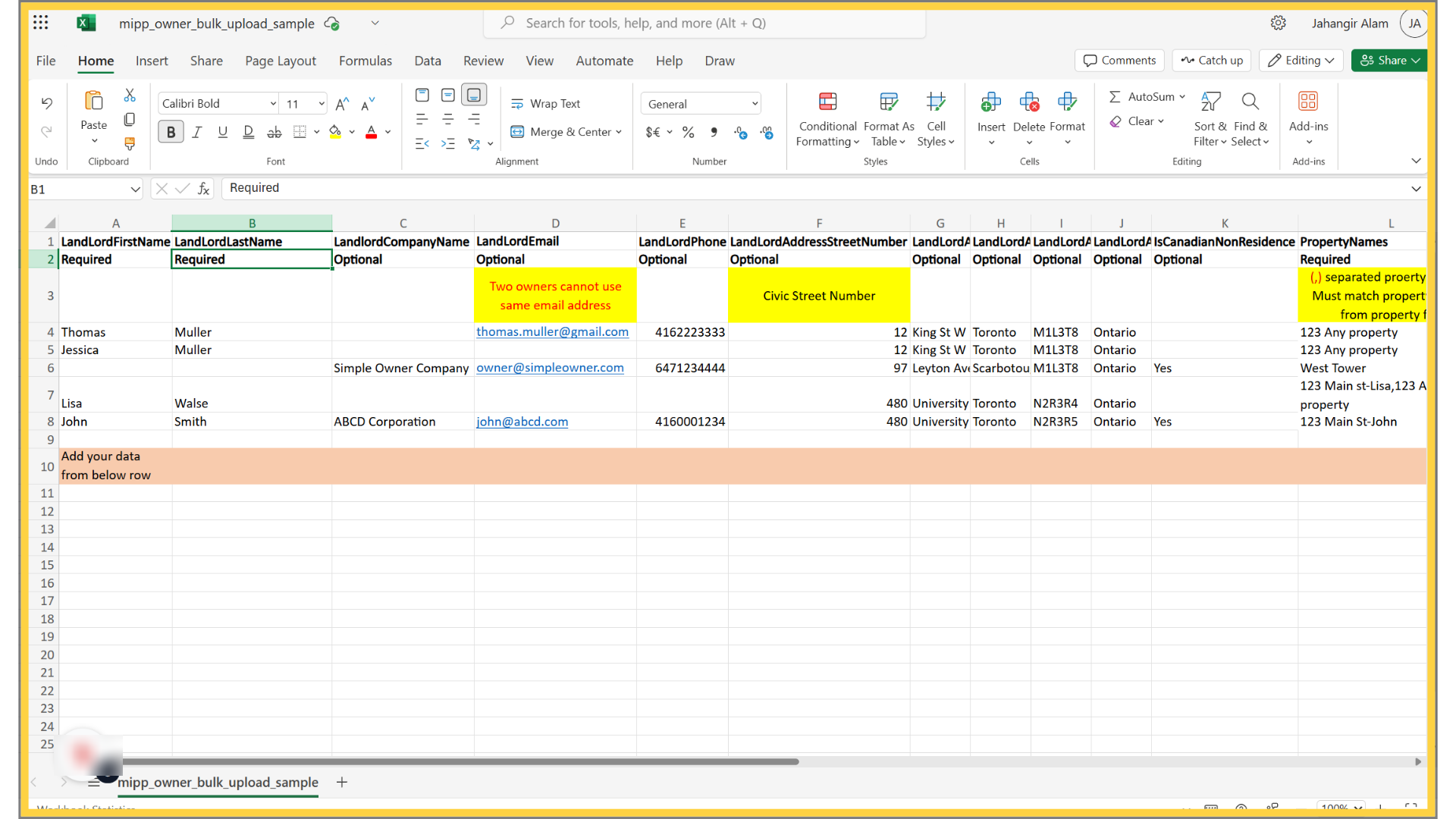
Task: Open settings gear icon
Action: 1279,23
